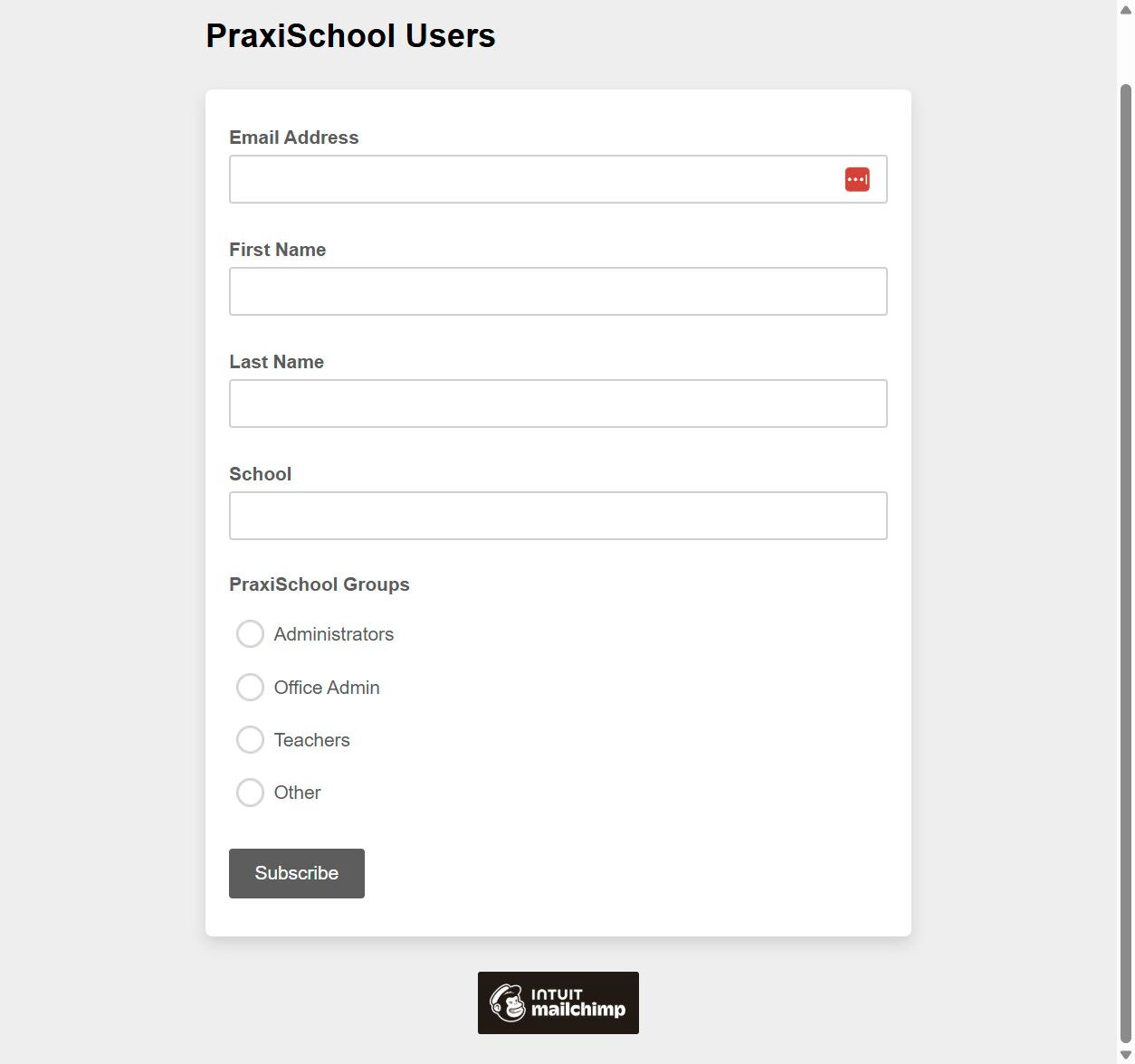
Task: Click the School field label
Action: (x=260, y=474)
